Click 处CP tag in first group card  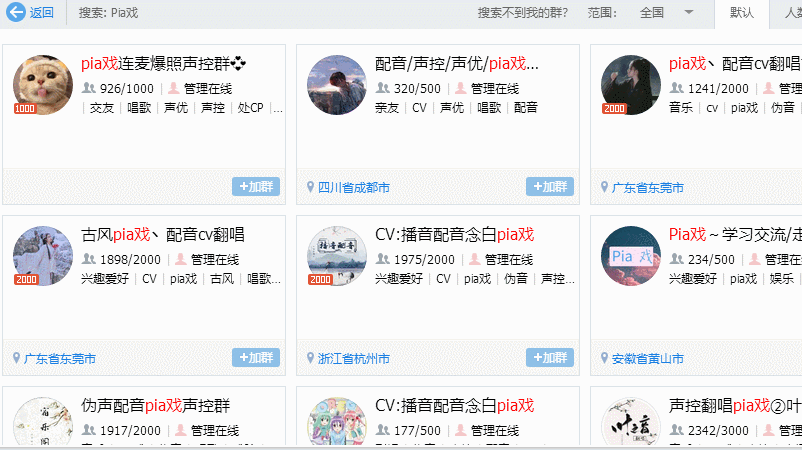pos(251,108)
